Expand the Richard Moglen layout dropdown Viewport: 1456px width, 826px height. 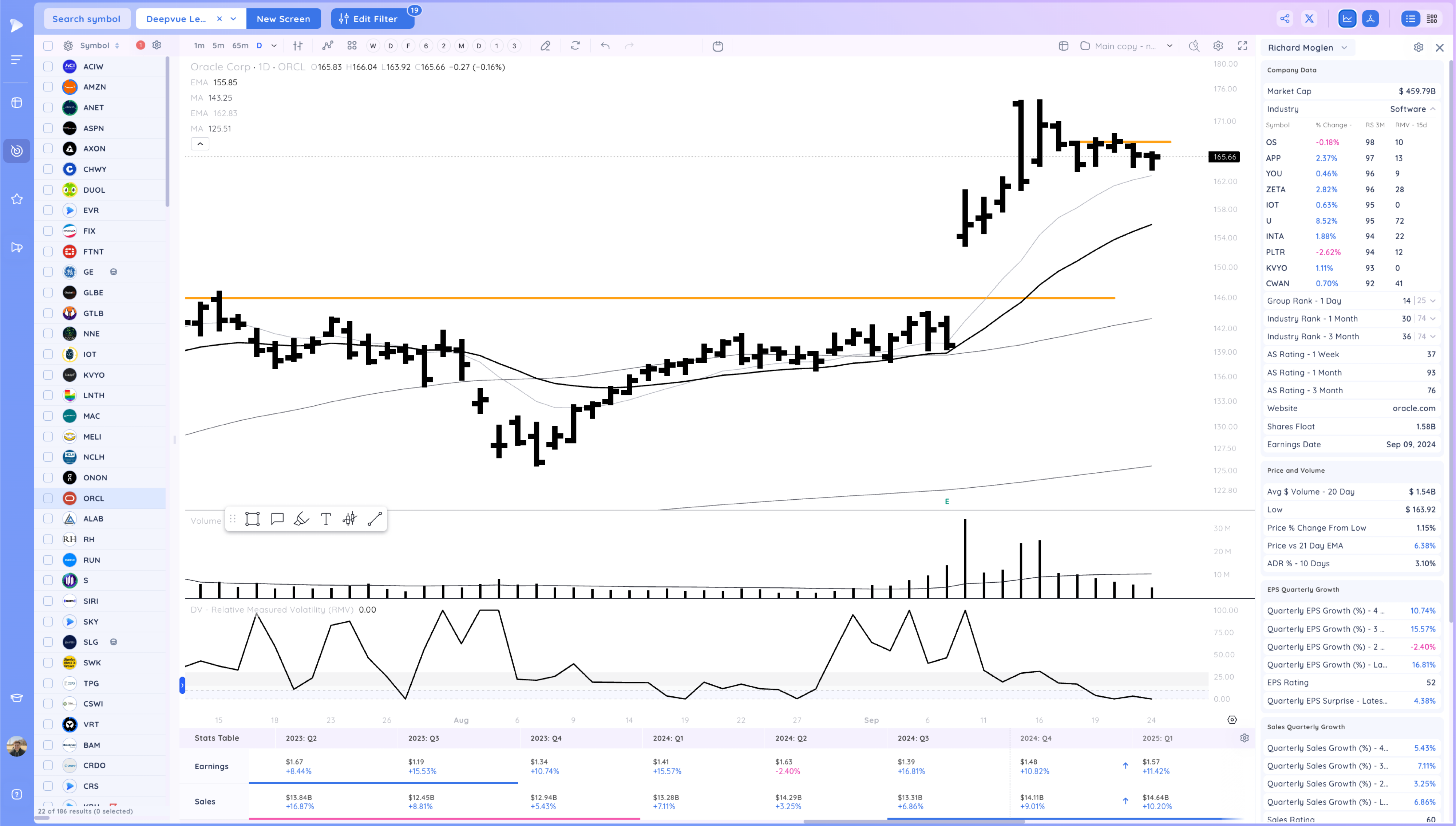1344,47
